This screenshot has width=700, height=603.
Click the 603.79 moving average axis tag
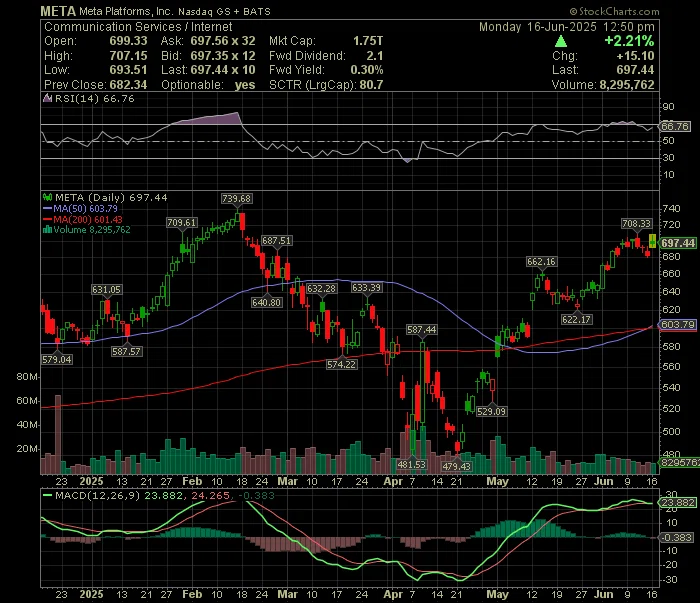click(678, 324)
